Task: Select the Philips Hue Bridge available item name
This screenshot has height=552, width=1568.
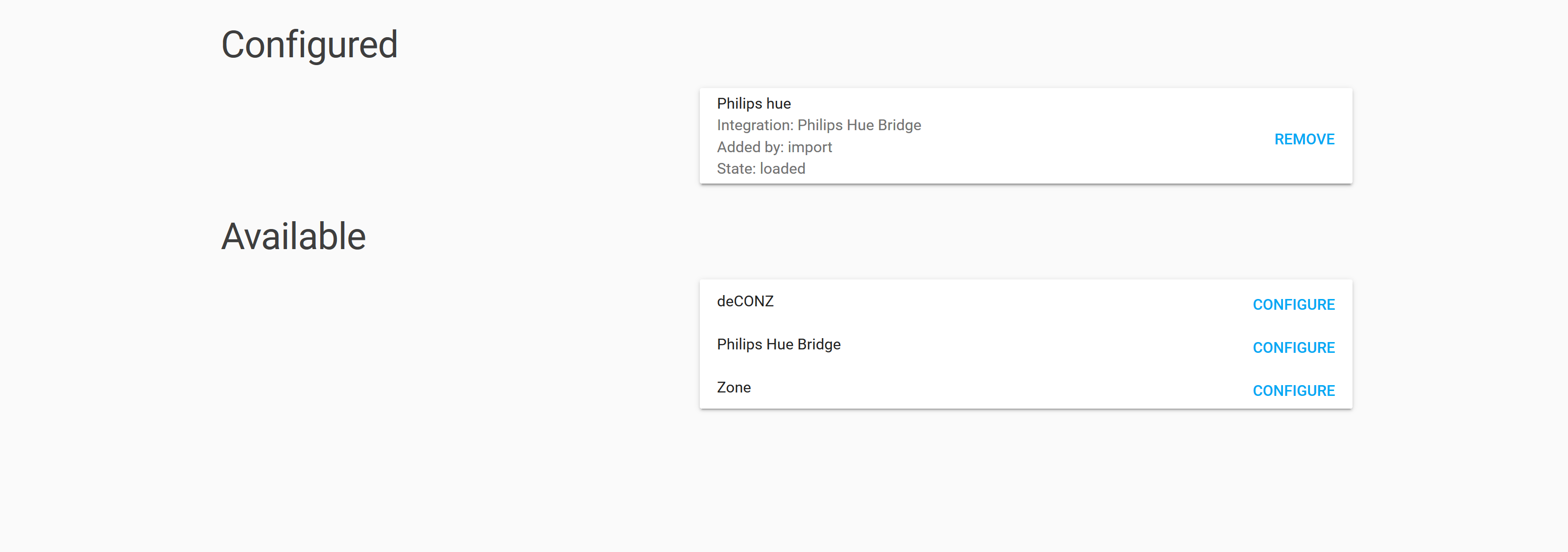Action: click(x=779, y=345)
